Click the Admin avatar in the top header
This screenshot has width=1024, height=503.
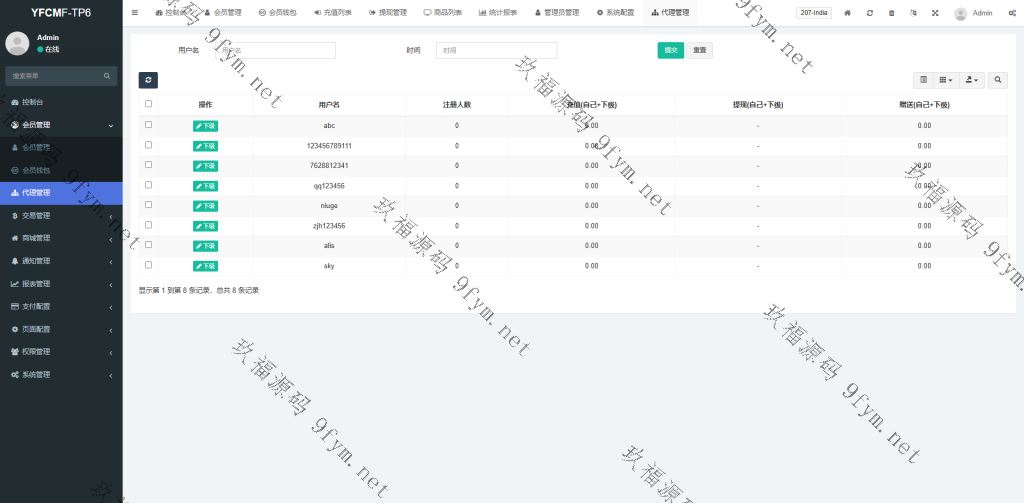click(960, 14)
